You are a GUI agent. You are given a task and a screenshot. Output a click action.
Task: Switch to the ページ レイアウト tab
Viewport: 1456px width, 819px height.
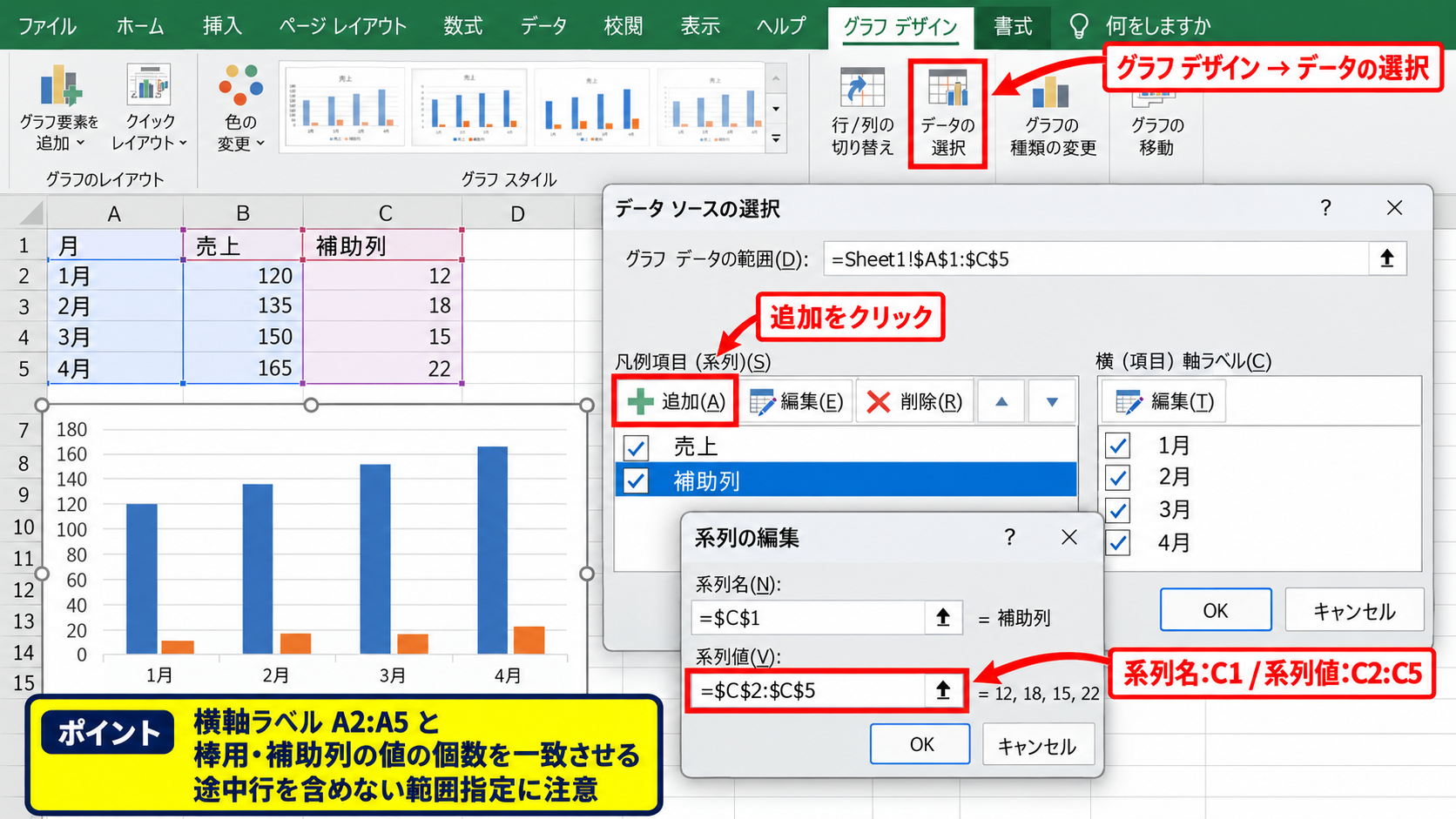pyautogui.click(x=342, y=26)
